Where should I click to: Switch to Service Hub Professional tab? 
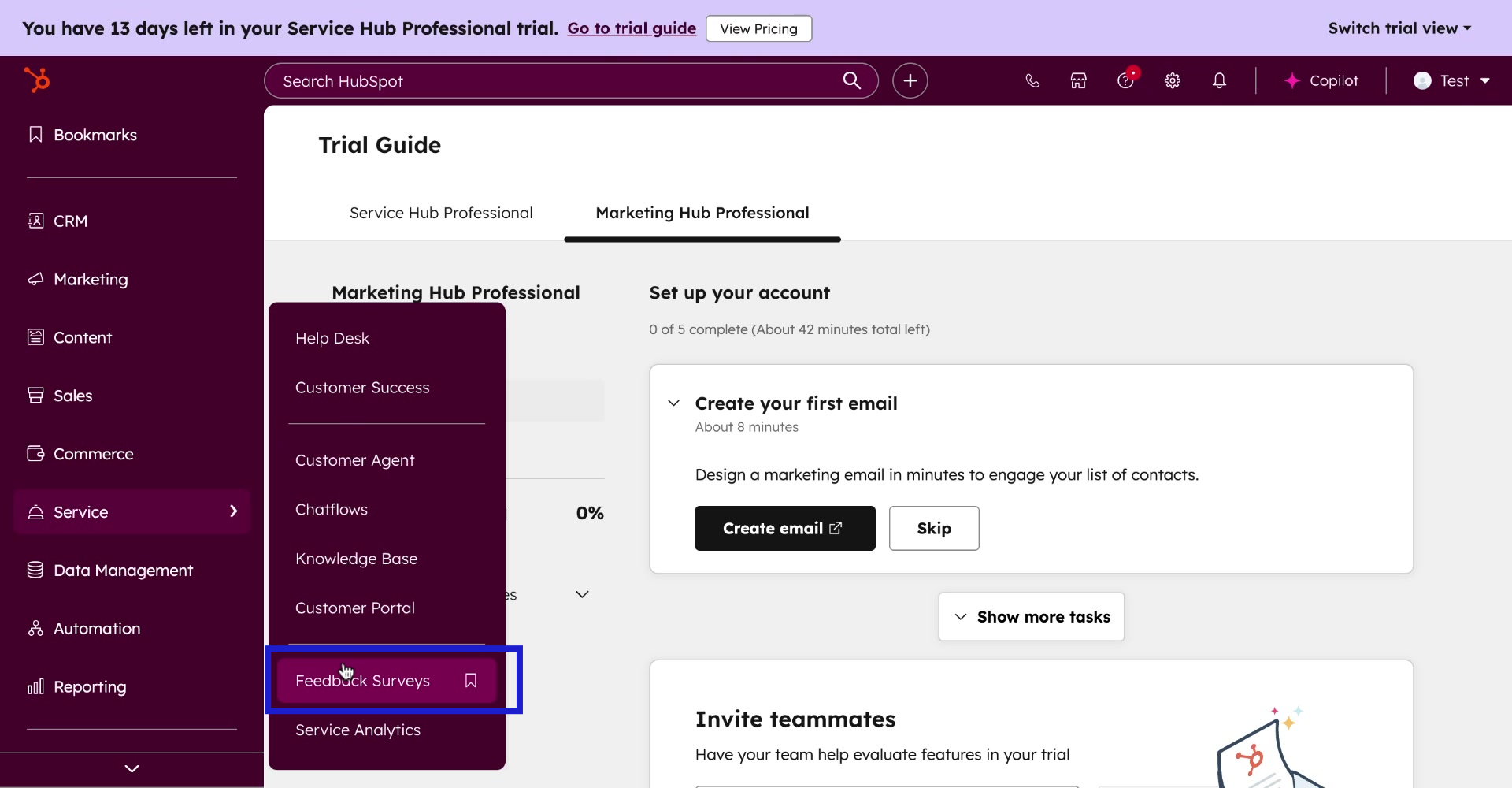pos(441,213)
